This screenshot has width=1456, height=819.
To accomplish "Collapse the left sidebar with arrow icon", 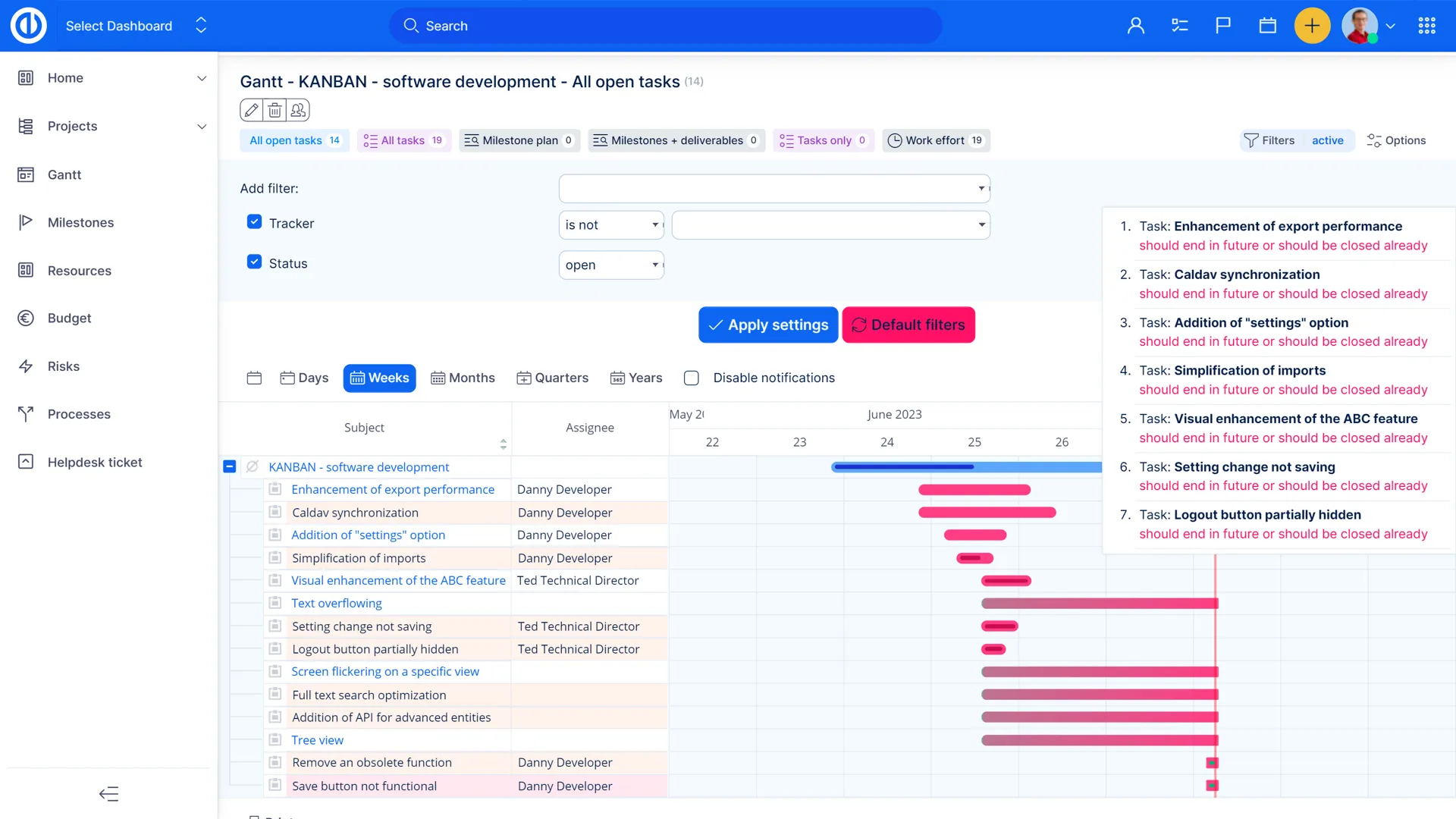I will pyautogui.click(x=108, y=794).
